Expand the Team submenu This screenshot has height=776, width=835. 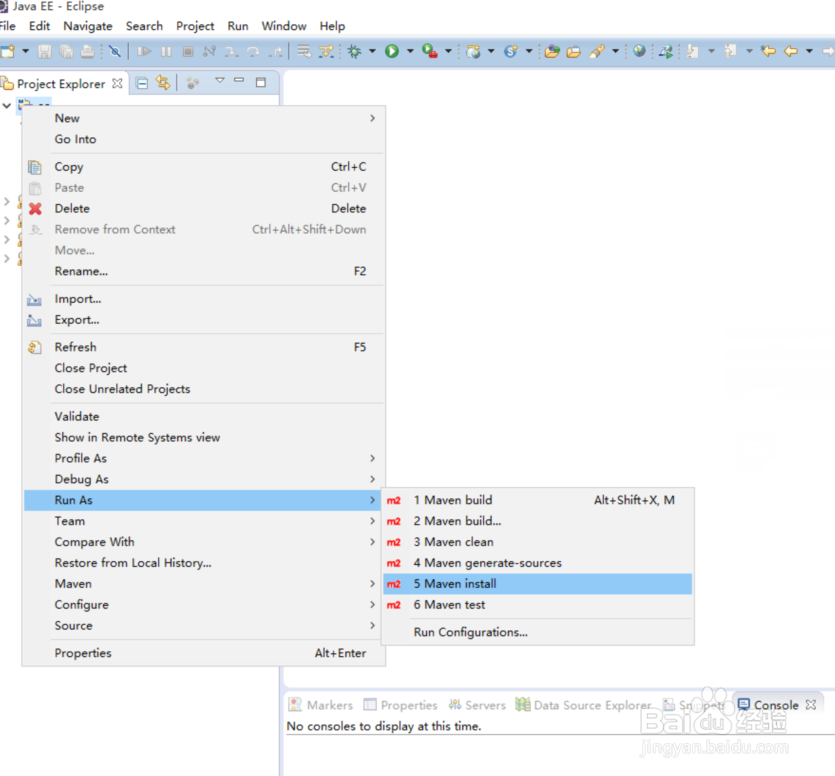(x=203, y=521)
